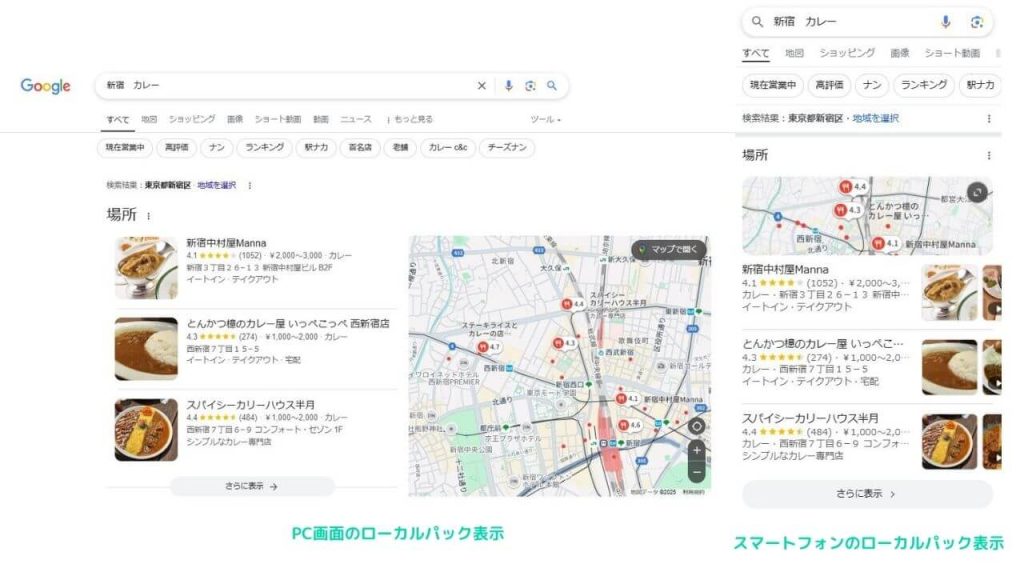Open 新宿中村屋Manna listing on PC

226,243
